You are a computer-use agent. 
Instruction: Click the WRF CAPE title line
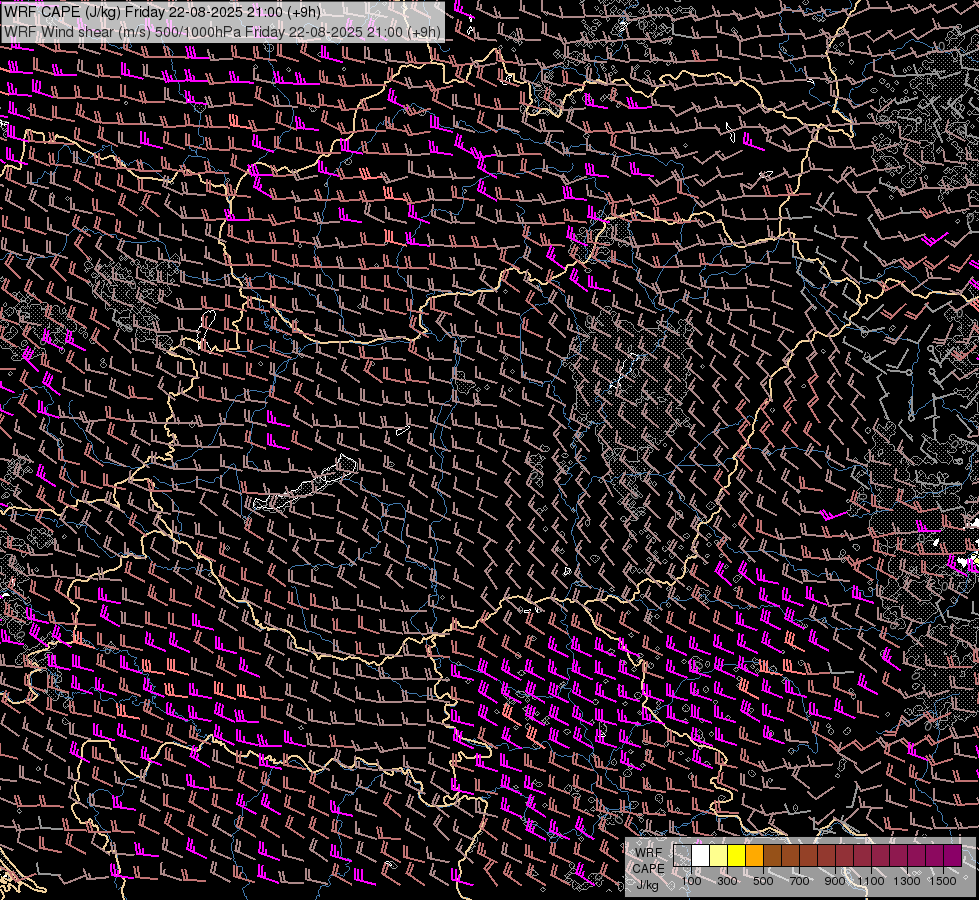click(162, 12)
